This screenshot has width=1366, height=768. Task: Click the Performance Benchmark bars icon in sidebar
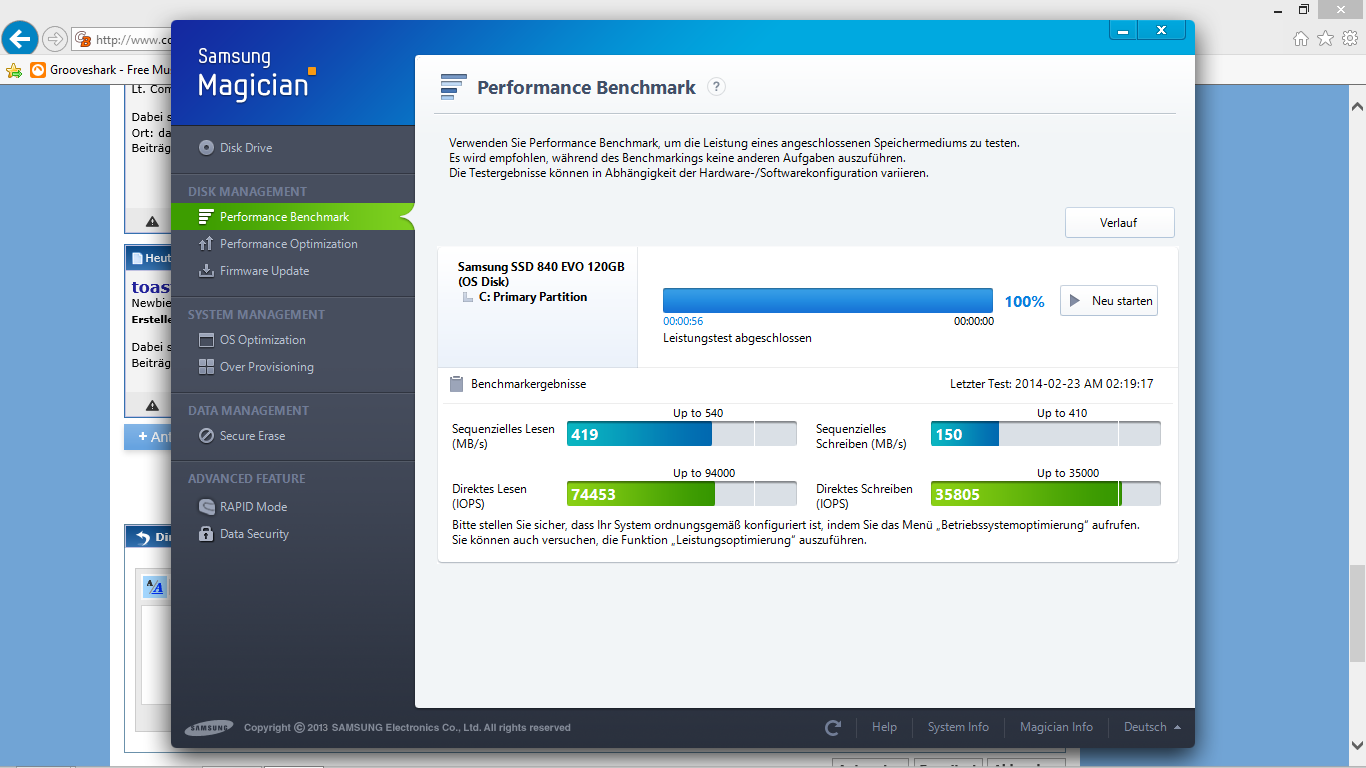pyautogui.click(x=206, y=217)
